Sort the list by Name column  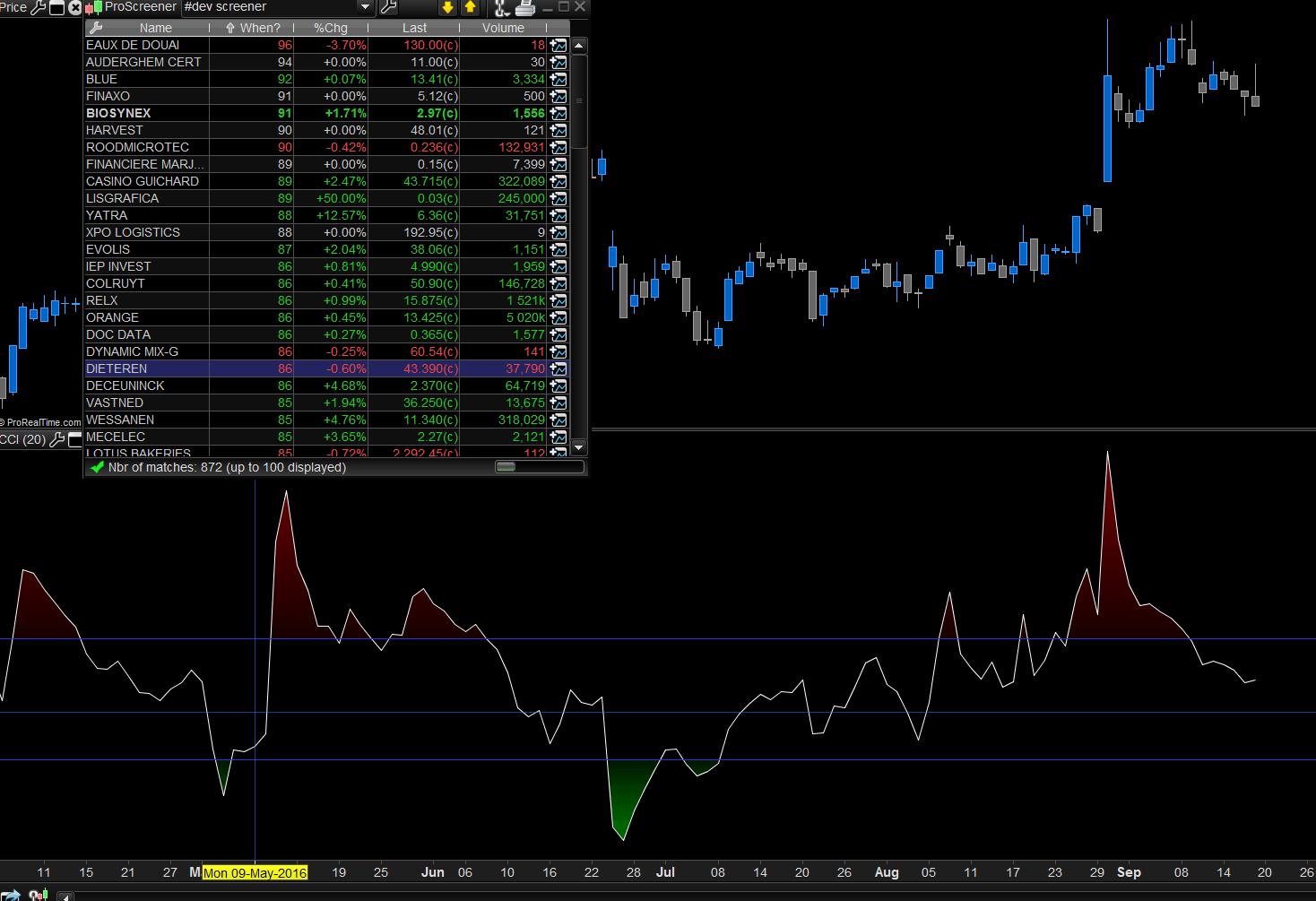156,28
